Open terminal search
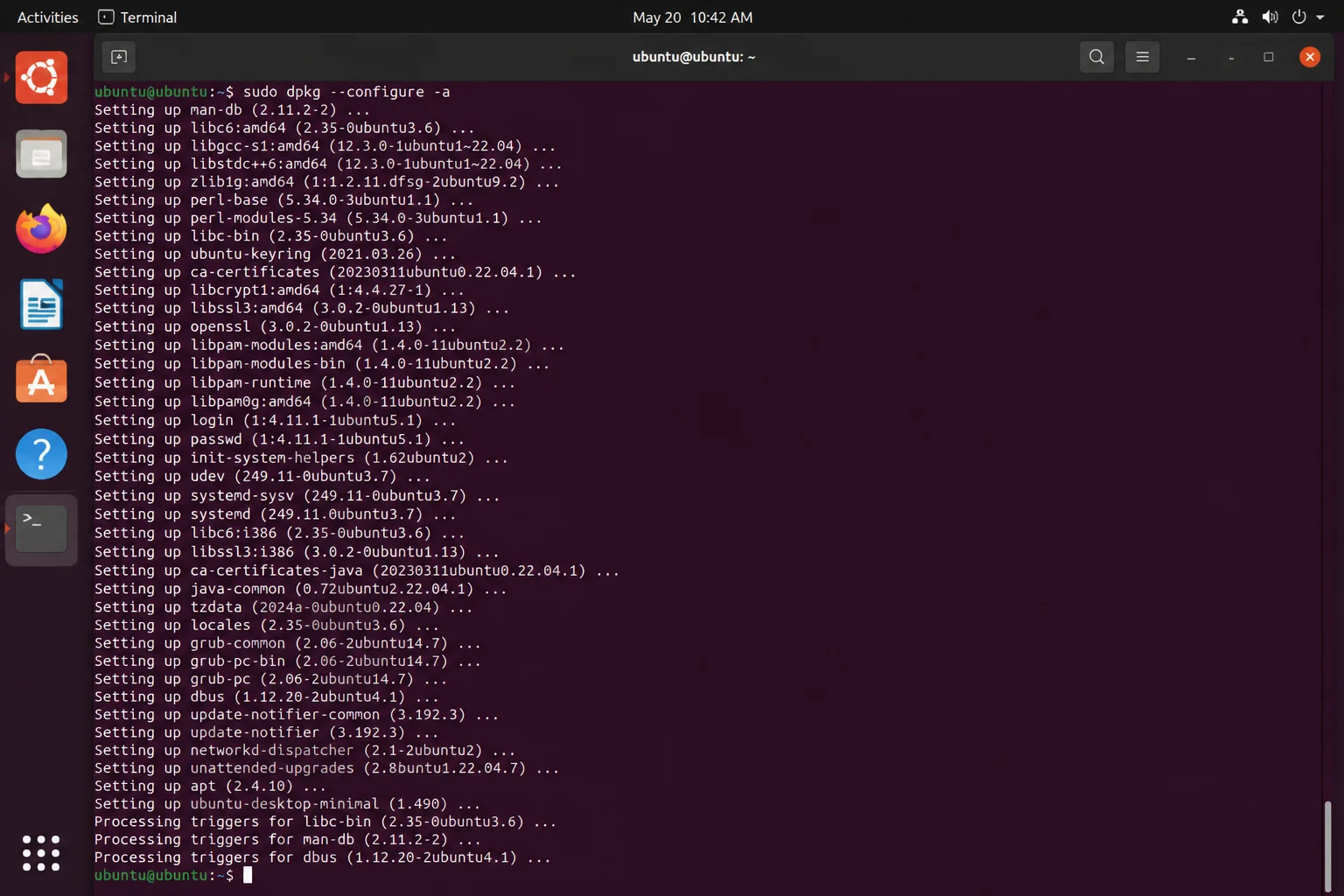This screenshot has height=896, width=1344. pyautogui.click(x=1096, y=57)
